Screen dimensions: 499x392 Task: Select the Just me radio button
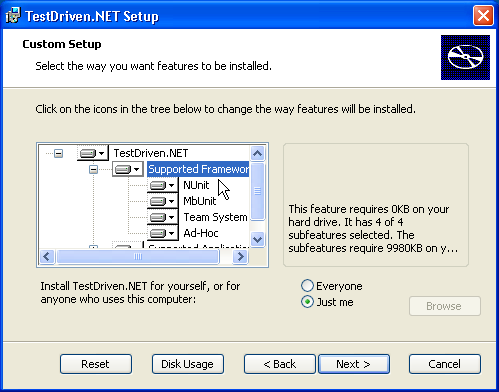pos(307,302)
